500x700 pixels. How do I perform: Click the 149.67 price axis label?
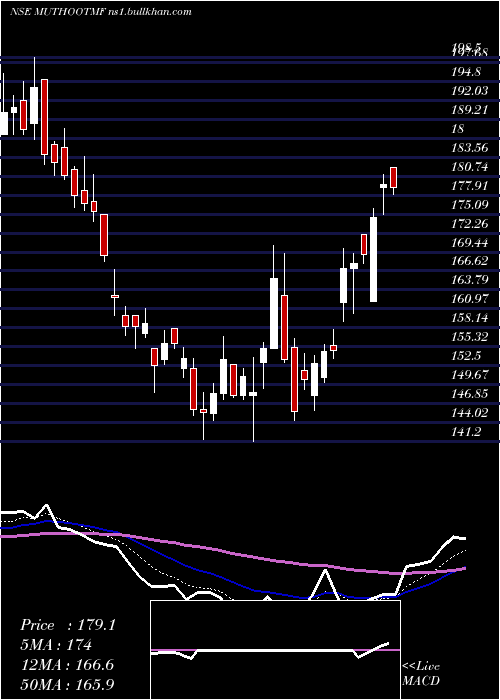click(x=470, y=375)
